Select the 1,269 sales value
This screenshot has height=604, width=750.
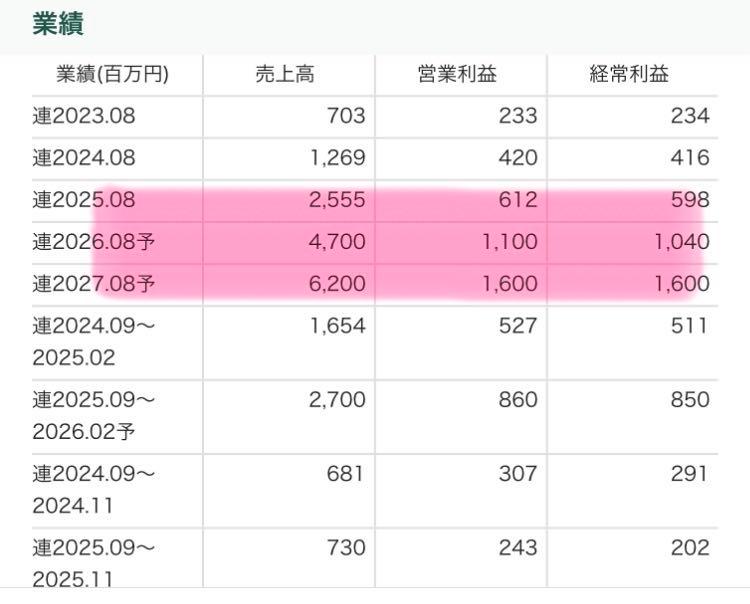[338, 158]
